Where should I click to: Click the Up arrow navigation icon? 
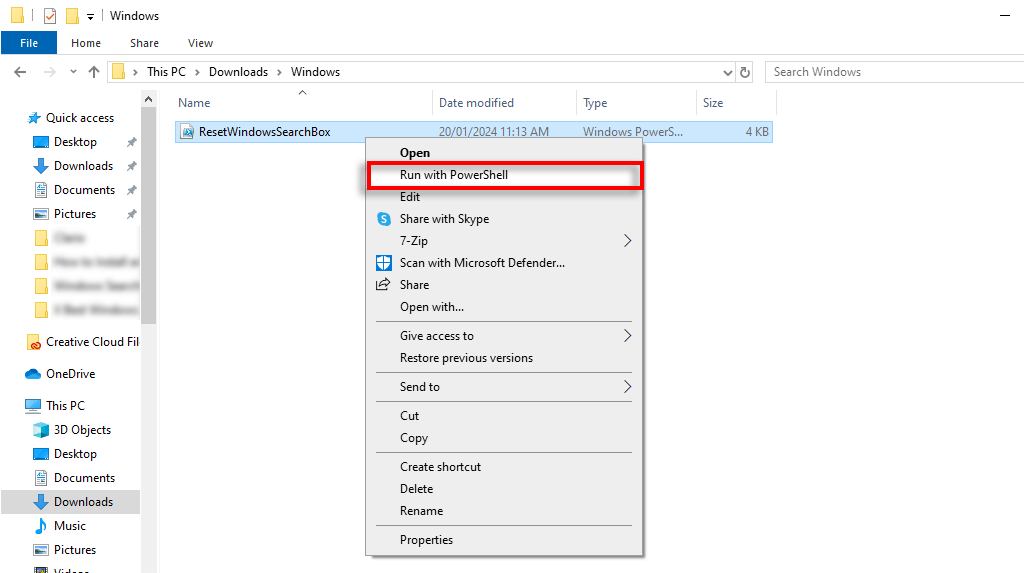(94, 72)
